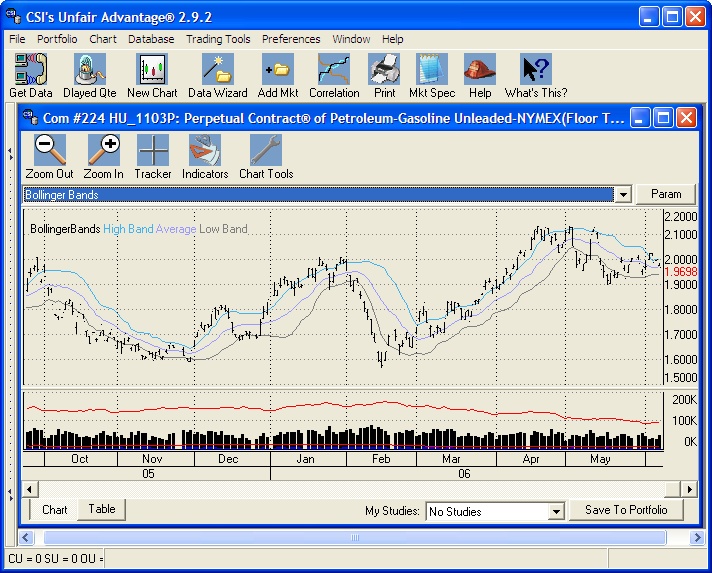
Task: Click the Param button
Action: [x=666, y=194]
